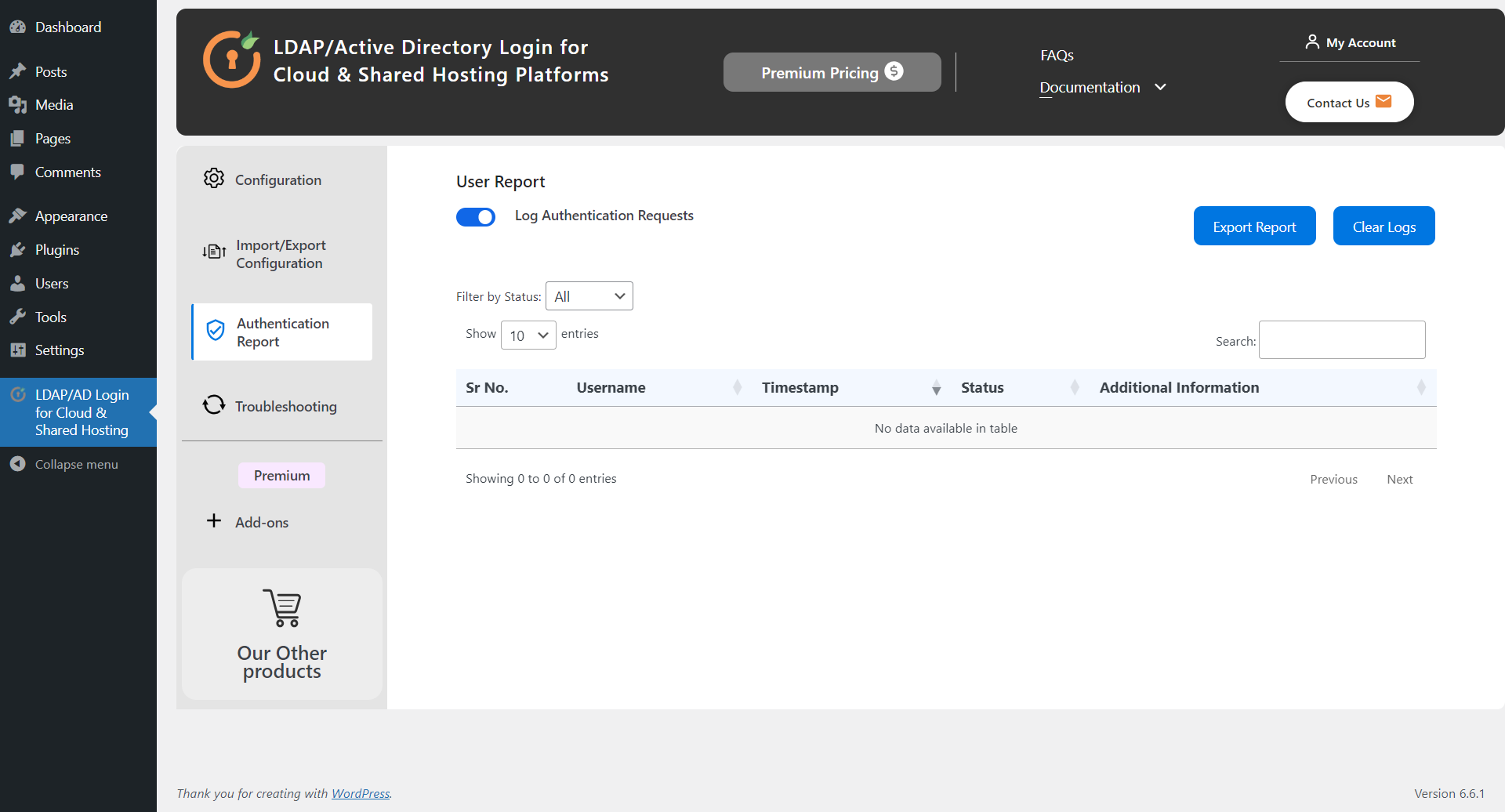Sort table by Timestamp column arrows
1505x812 pixels.
pyautogui.click(x=936, y=388)
